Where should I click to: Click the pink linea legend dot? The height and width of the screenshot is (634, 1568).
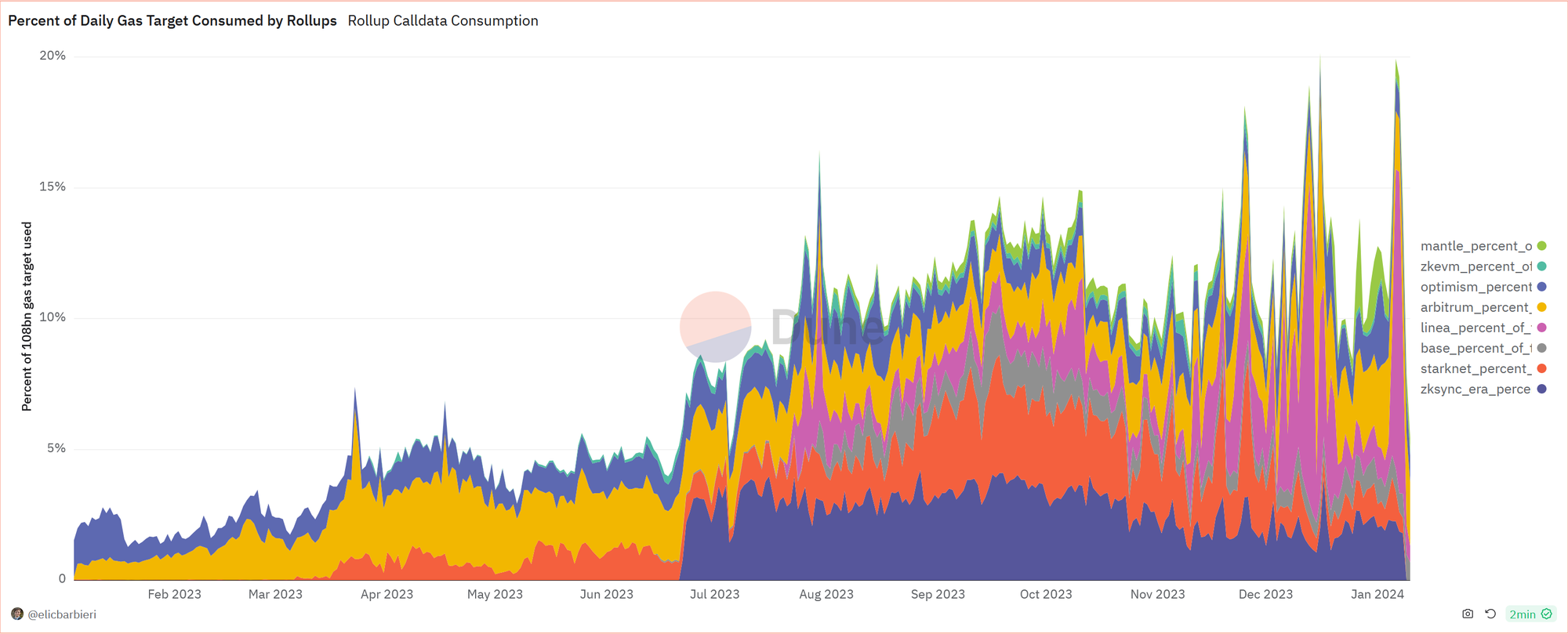[x=1541, y=328]
